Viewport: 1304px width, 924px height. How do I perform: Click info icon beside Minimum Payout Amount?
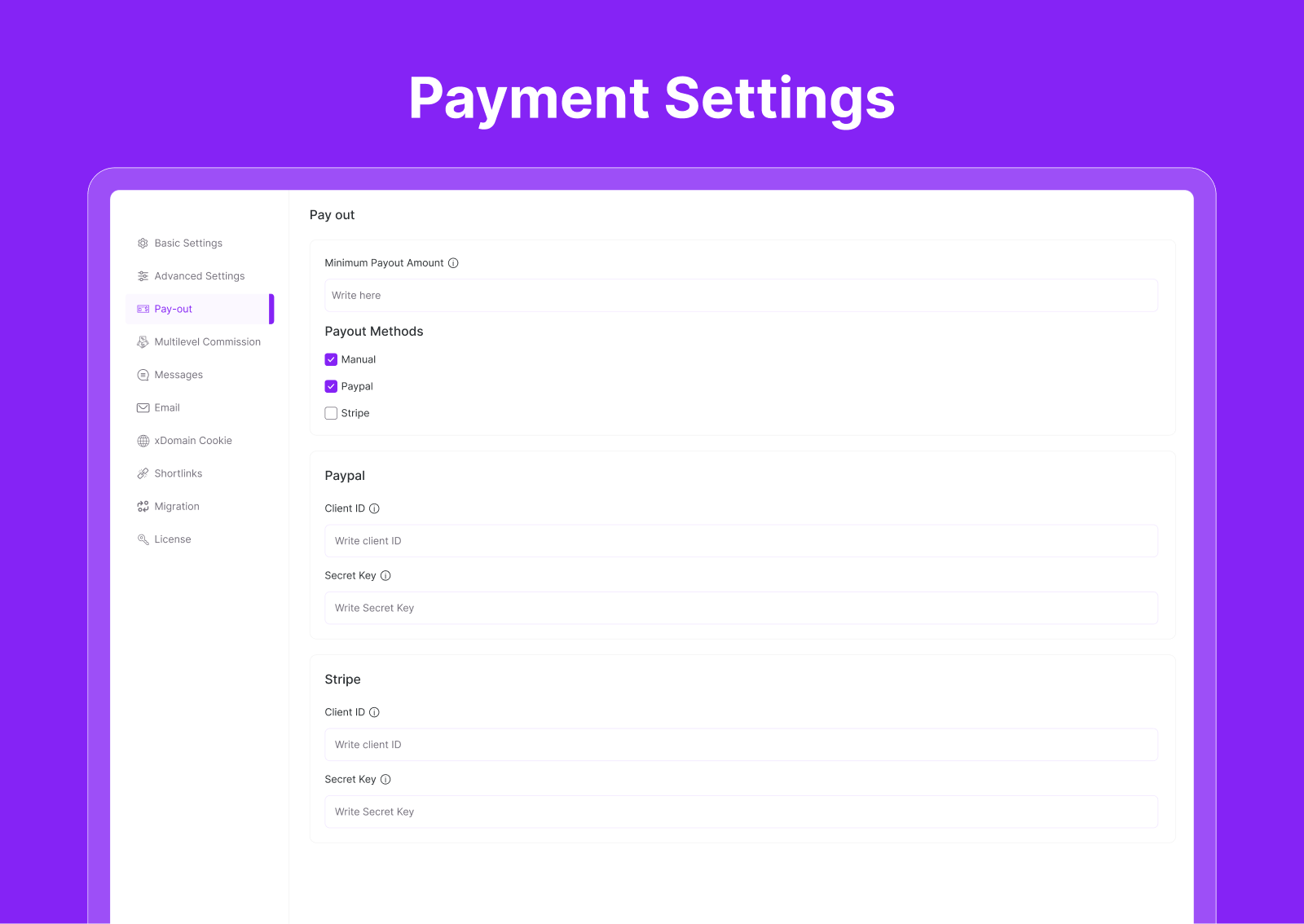click(x=453, y=263)
